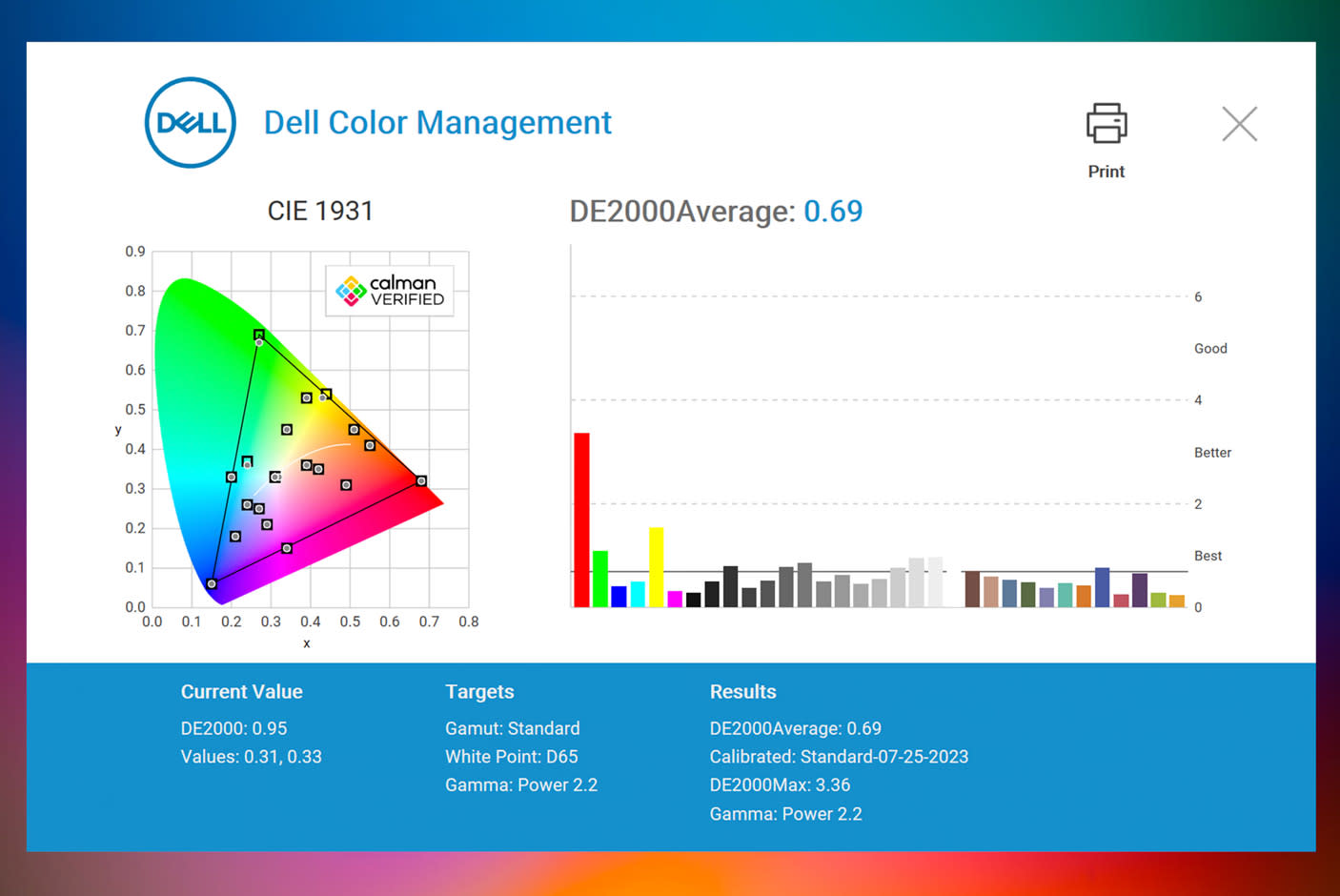
Task: Click the "DE2000Max: 3.36" result
Action: tap(780, 785)
